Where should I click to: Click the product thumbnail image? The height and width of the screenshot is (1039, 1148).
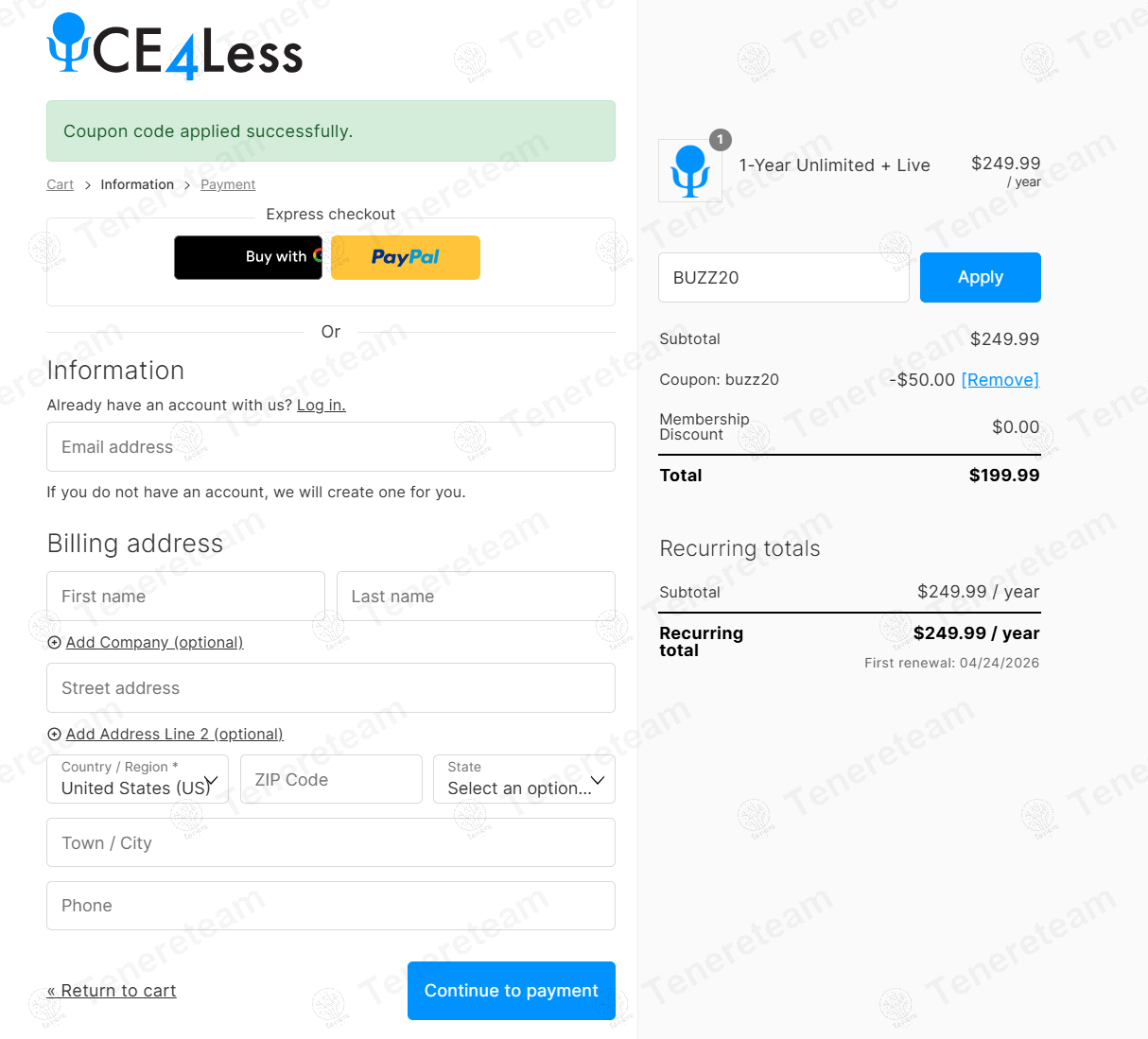(x=690, y=171)
